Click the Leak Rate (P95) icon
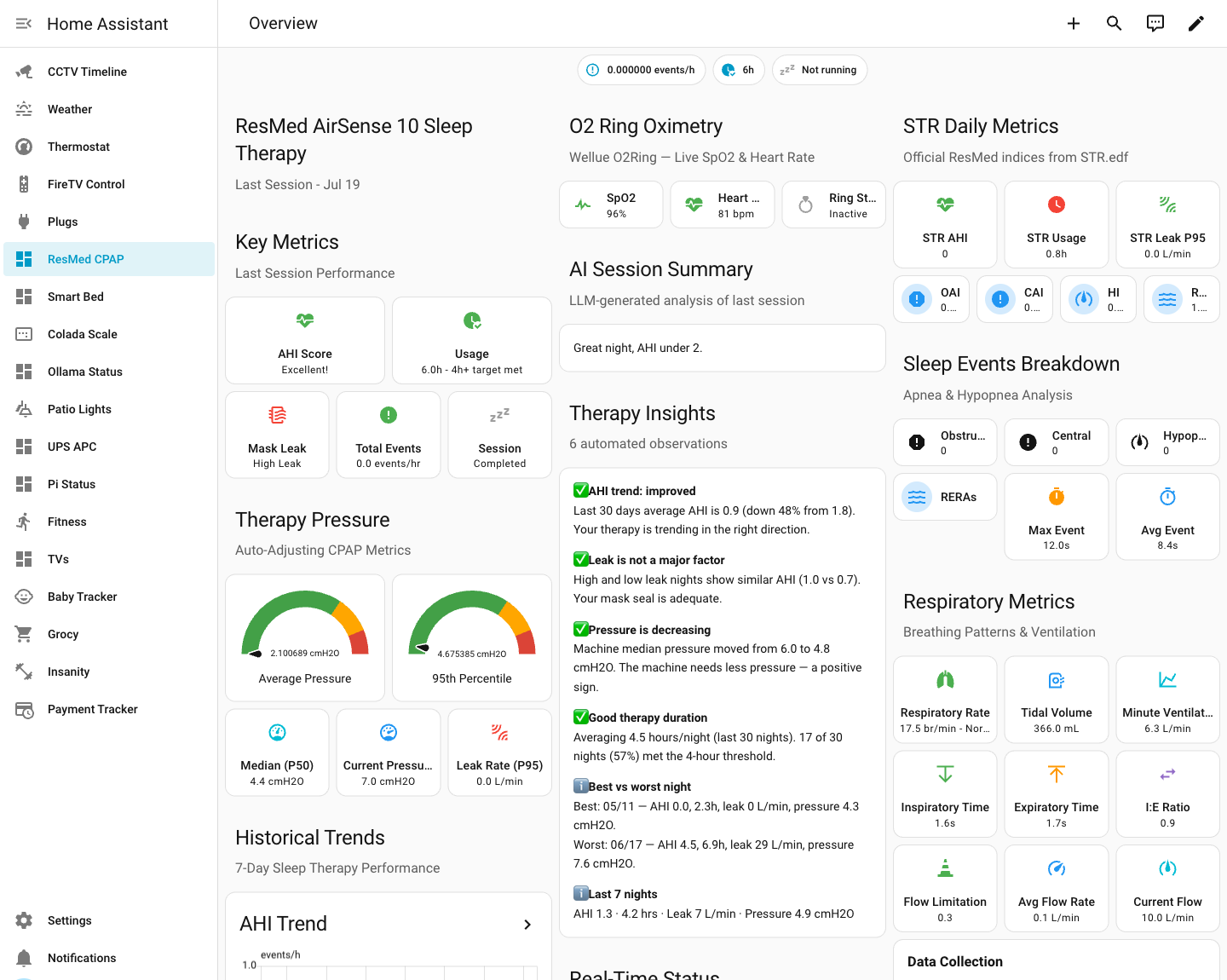 [499, 732]
